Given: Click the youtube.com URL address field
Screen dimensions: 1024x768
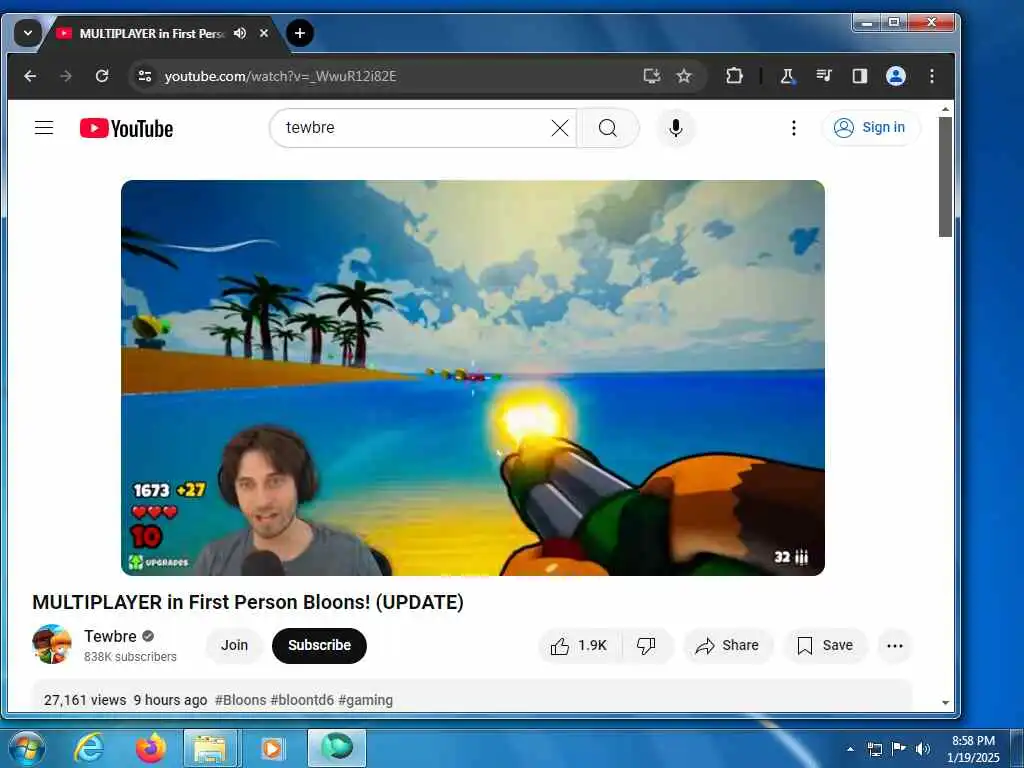Looking at the screenshot, I should pyautogui.click(x=392, y=76).
